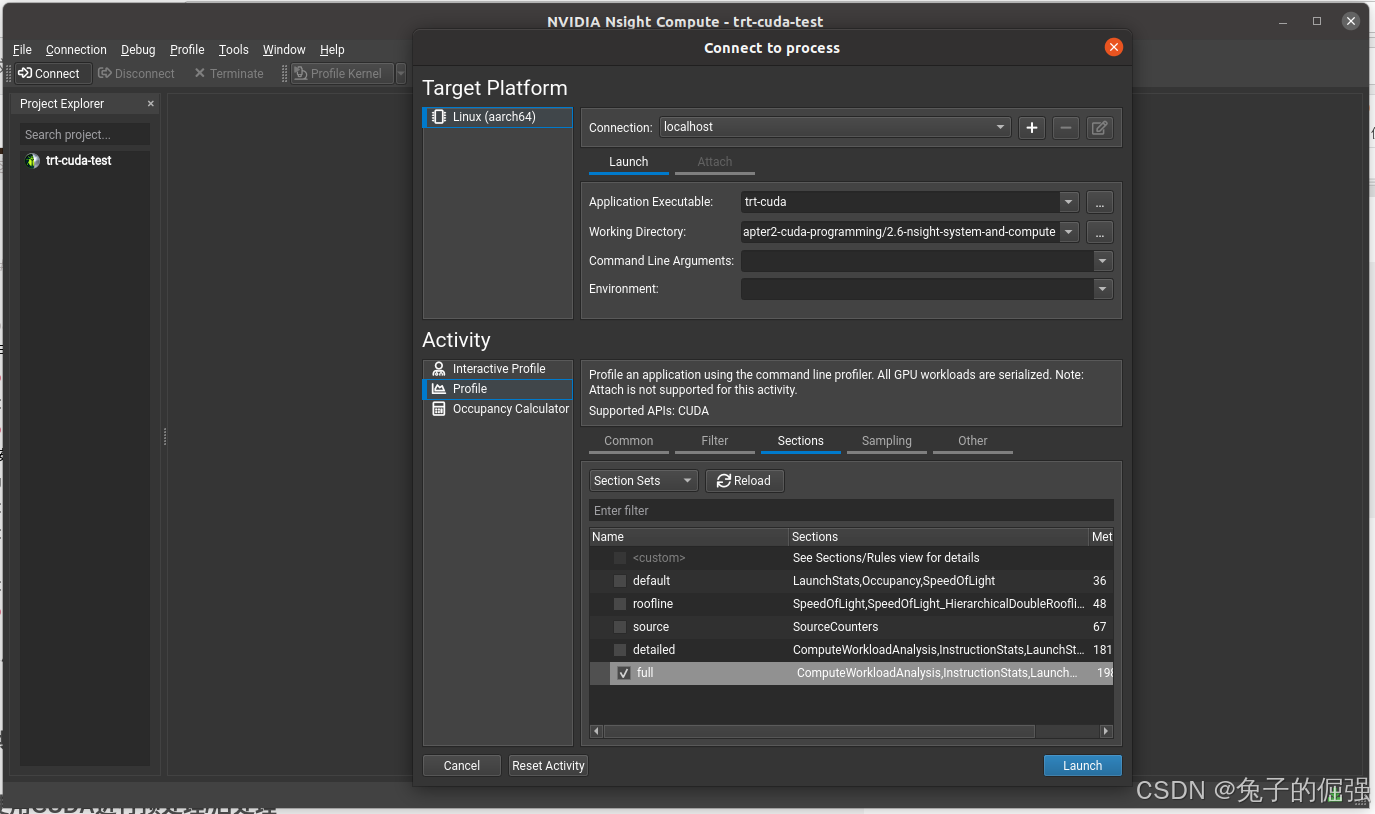Open the Debug menu
Image resolution: width=1375 pixels, height=814 pixels.
click(x=138, y=50)
